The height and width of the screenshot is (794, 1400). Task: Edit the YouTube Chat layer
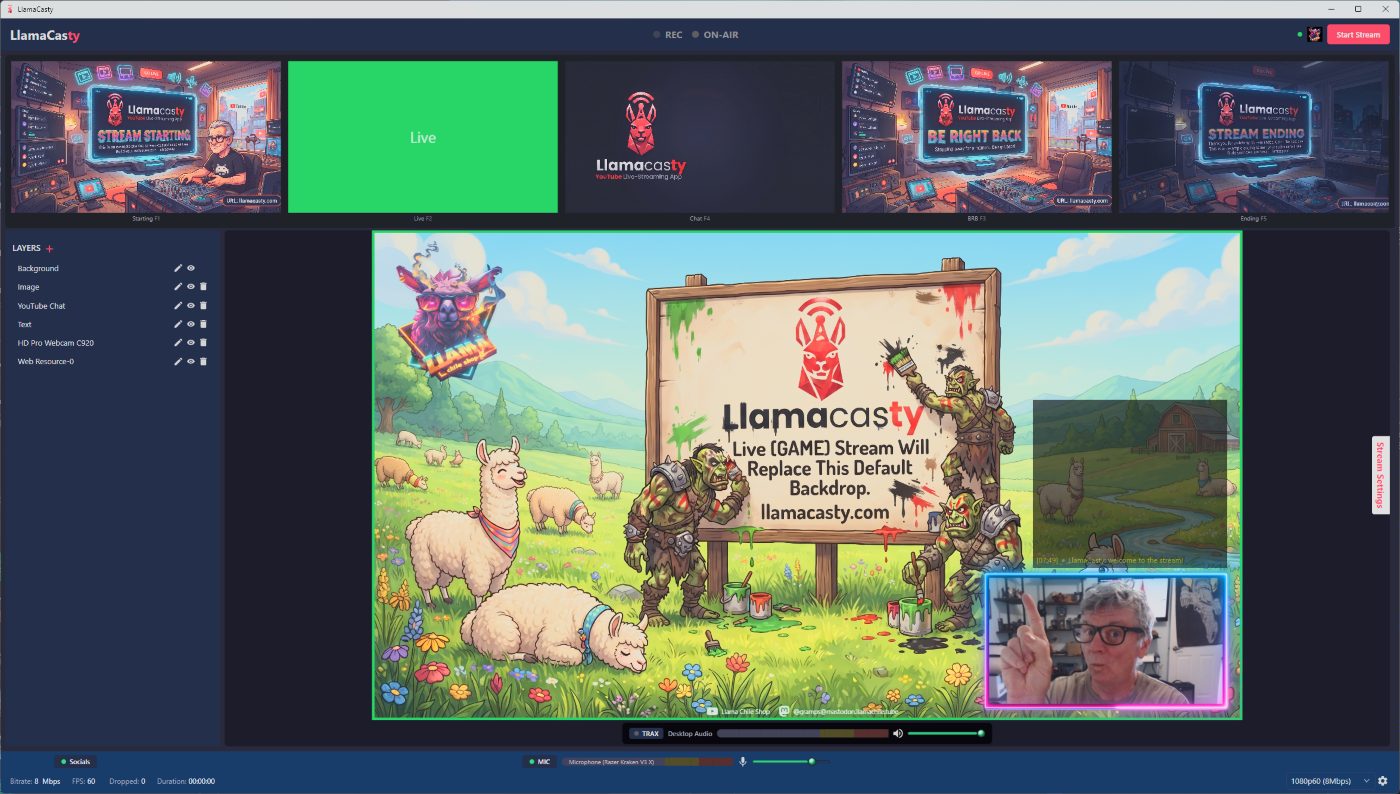tap(178, 306)
